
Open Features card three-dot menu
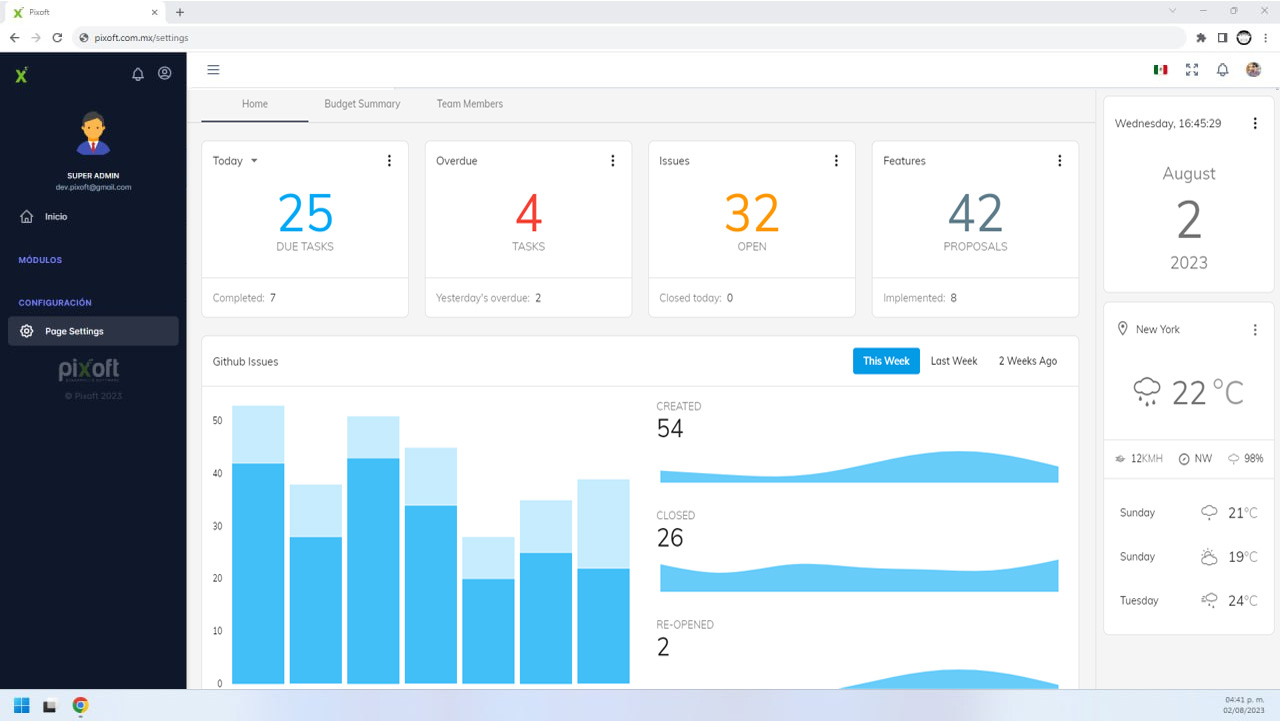pos(1060,161)
